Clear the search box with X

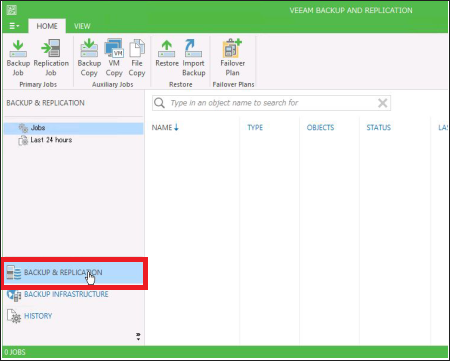(383, 103)
